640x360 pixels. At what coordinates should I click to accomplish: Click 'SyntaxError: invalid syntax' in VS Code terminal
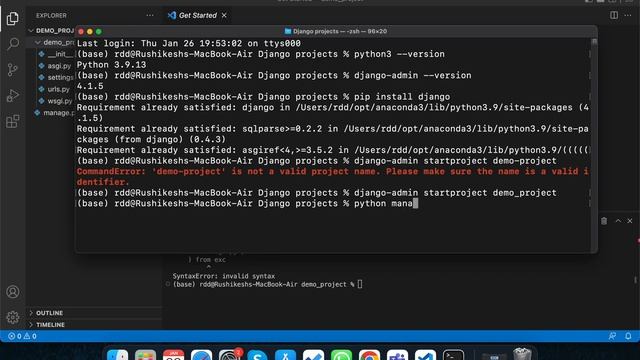[224, 276]
